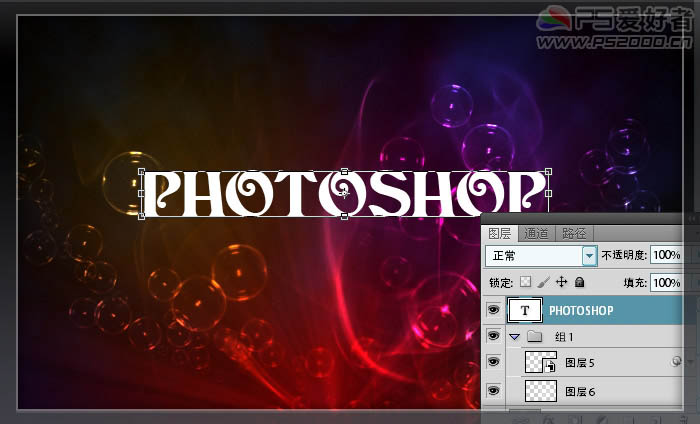Collapse the 组 1 group triangle
The width and height of the screenshot is (700, 424).
tap(513, 337)
